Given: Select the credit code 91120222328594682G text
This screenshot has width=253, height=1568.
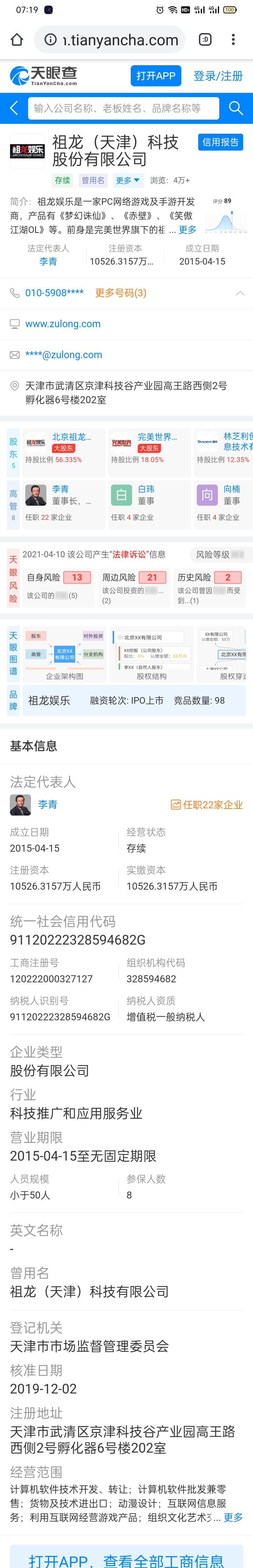Looking at the screenshot, I should [x=78, y=940].
